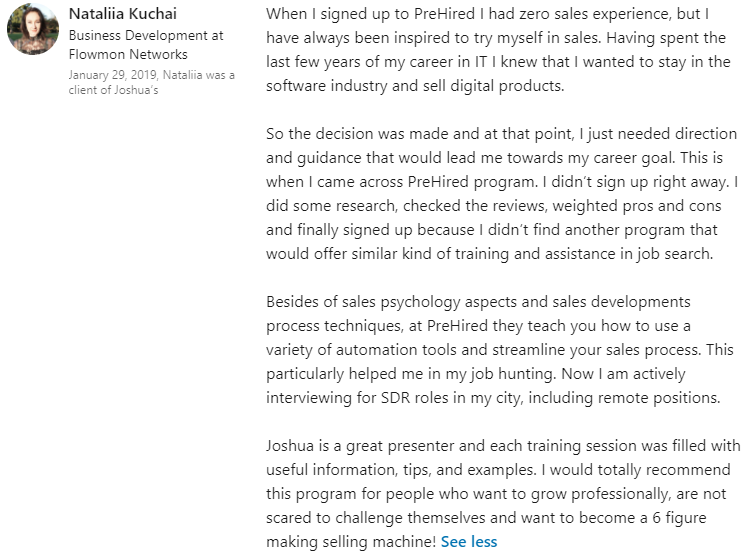This screenshot has height=553, width=748.
Task: Click the "client of Joshua's" text
Action: pyautogui.click(x=112, y=91)
